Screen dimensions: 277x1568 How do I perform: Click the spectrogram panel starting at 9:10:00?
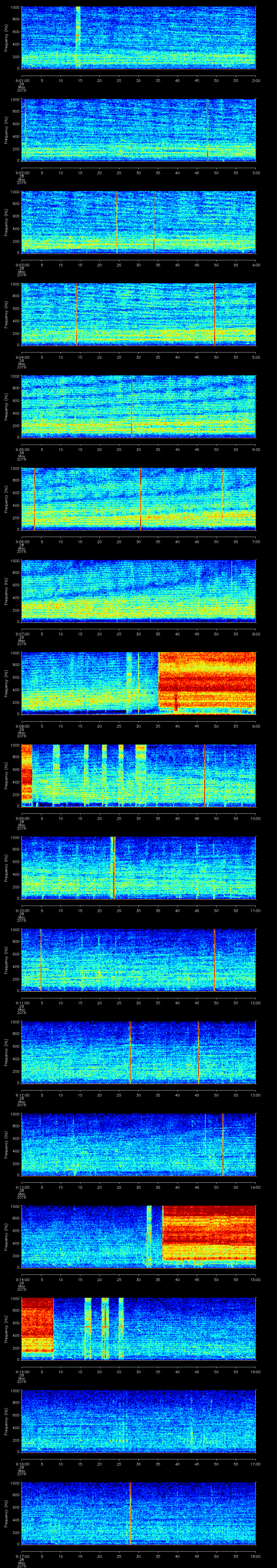pos(139,868)
